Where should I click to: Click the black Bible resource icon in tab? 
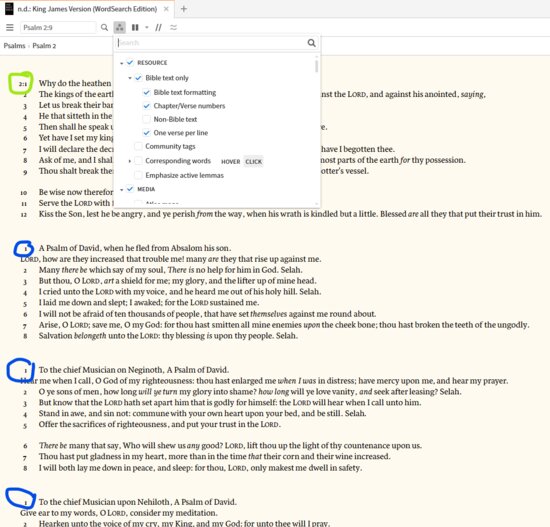(9, 9)
